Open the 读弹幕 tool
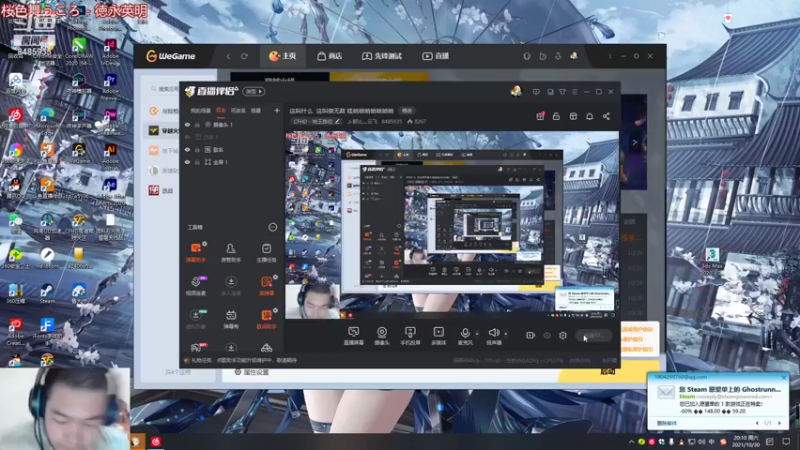The height and width of the screenshot is (450, 800). [x=266, y=286]
